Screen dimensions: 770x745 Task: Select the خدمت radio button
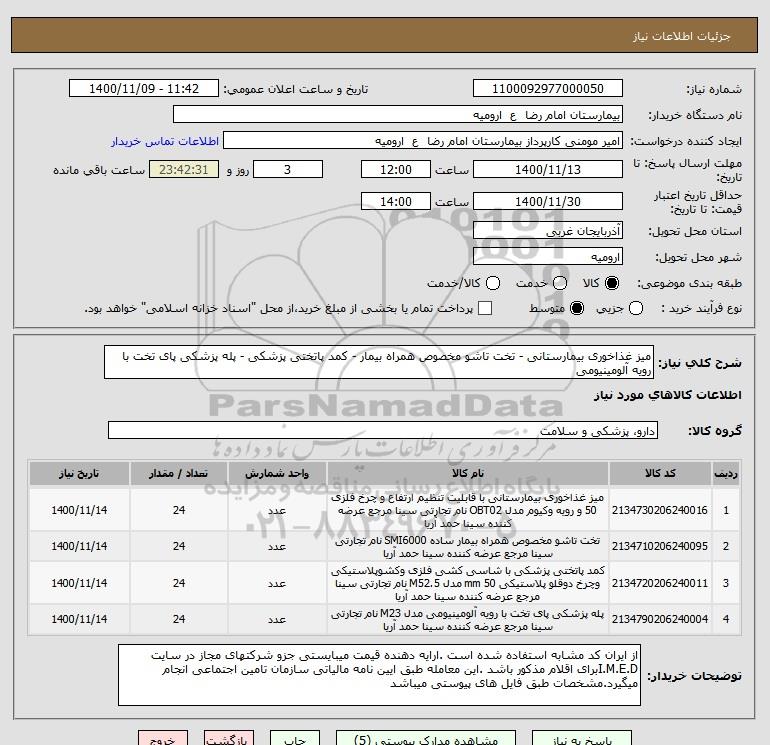(x=560, y=283)
